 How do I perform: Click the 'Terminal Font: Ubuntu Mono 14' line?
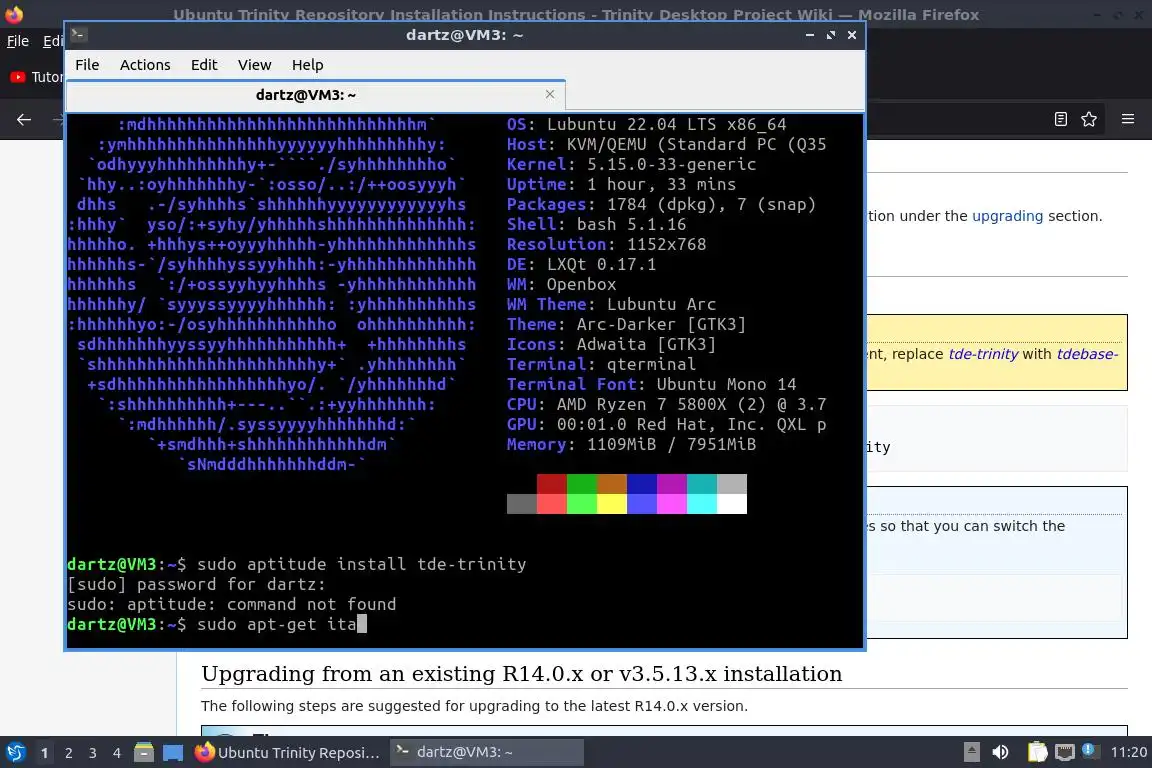pos(652,384)
